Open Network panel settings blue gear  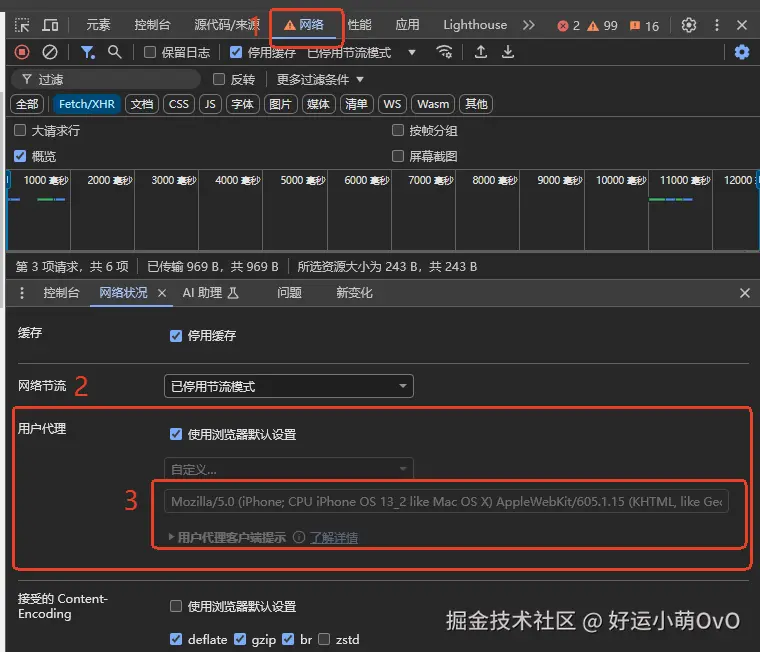pos(742,52)
